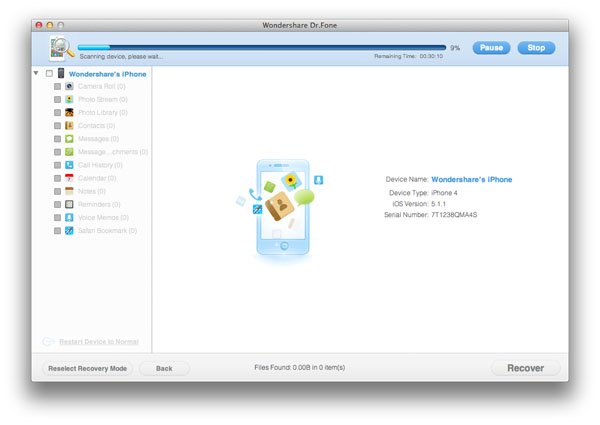Click the Remaining Time readout
The width and height of the screenshot is (600, 425).
pos(408,56)
